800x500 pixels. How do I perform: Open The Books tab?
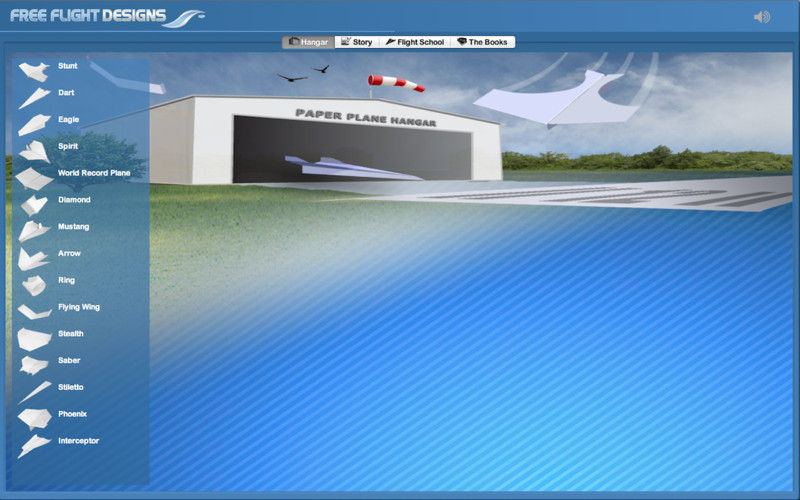483,42
